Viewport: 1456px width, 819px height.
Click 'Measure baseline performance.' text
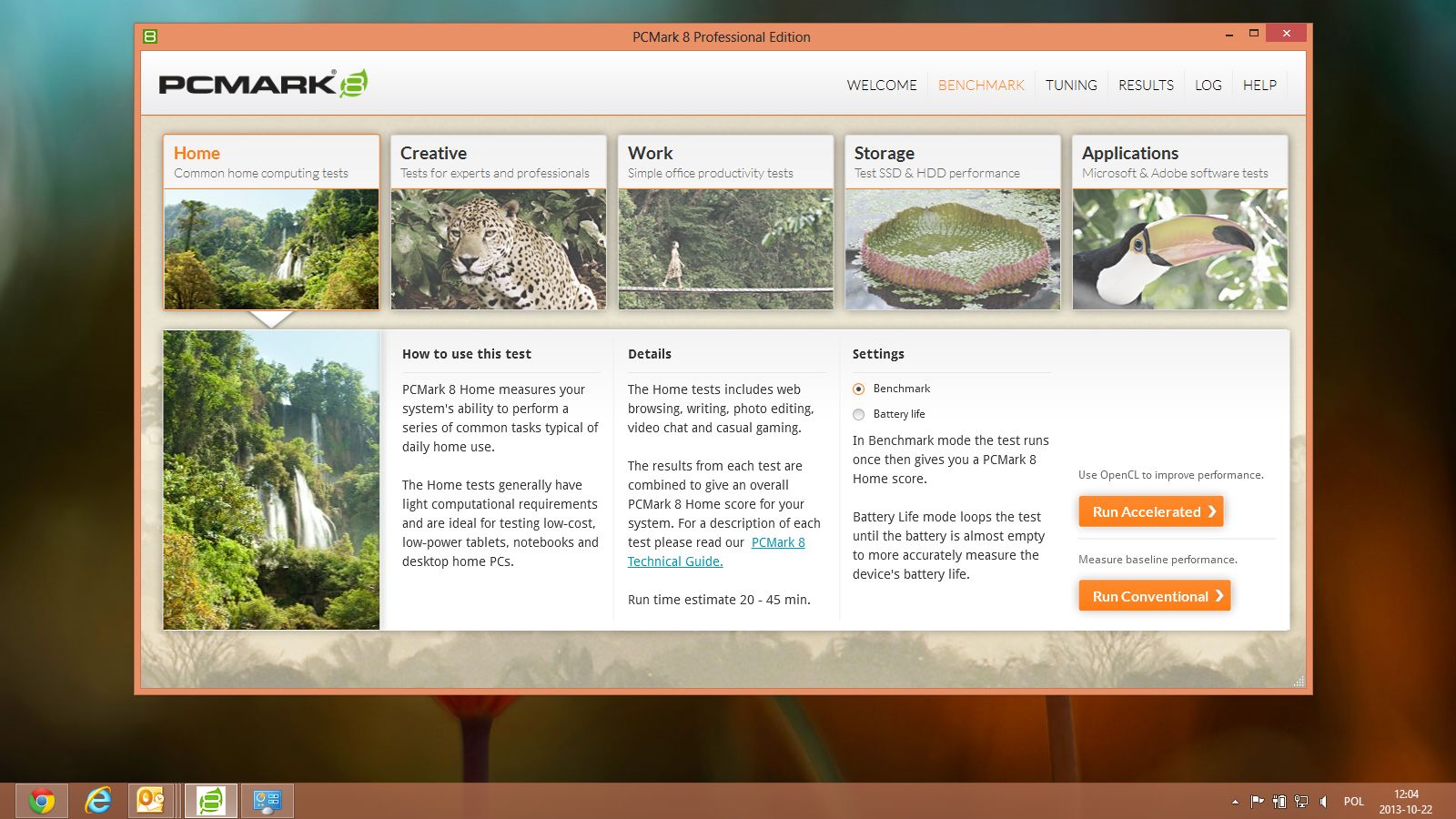coord(1158,560)
